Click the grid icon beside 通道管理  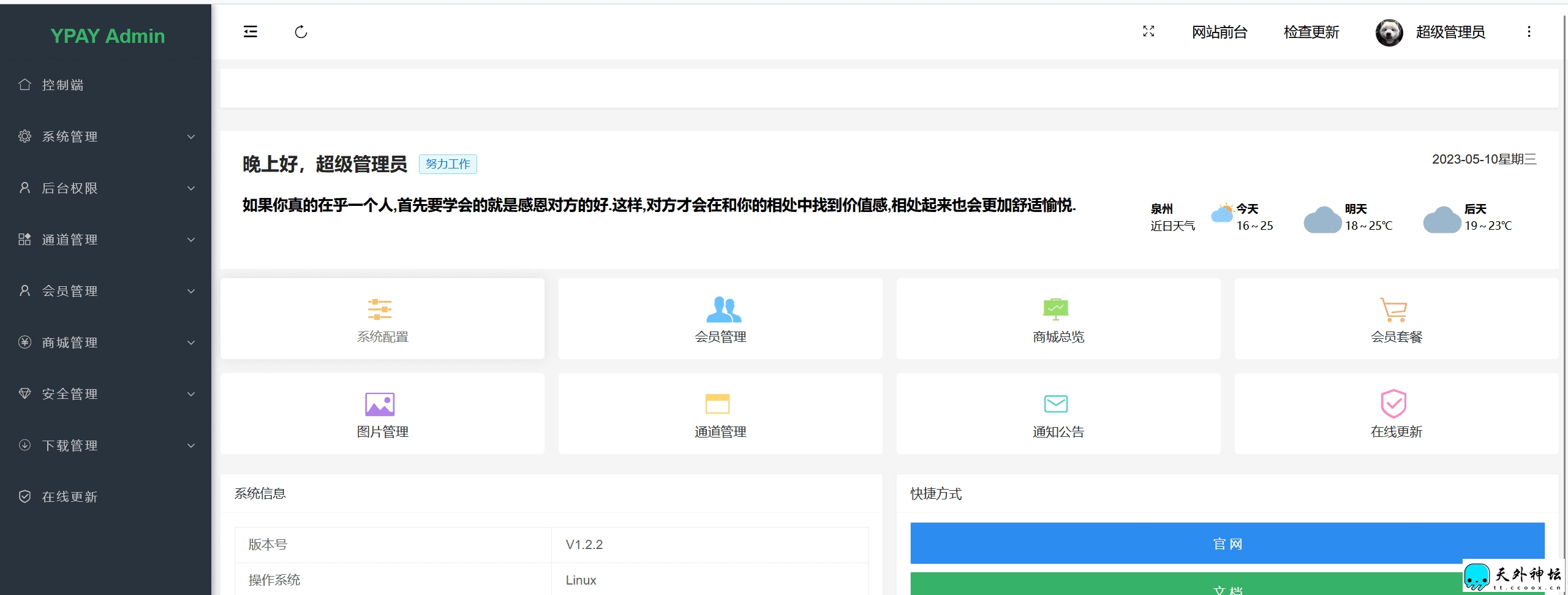pyautogui.click(x=24, y=239)
